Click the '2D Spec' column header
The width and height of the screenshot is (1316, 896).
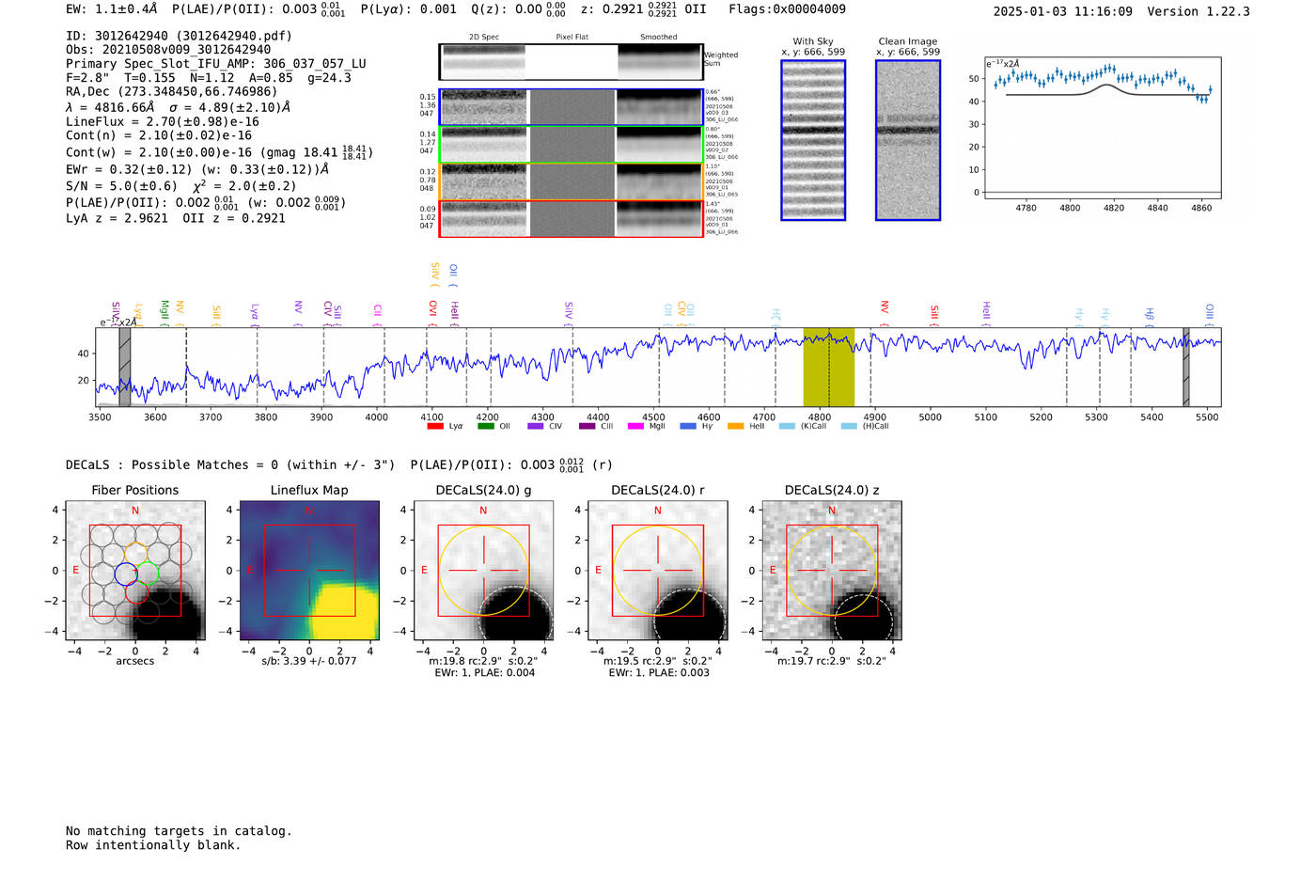484,38
